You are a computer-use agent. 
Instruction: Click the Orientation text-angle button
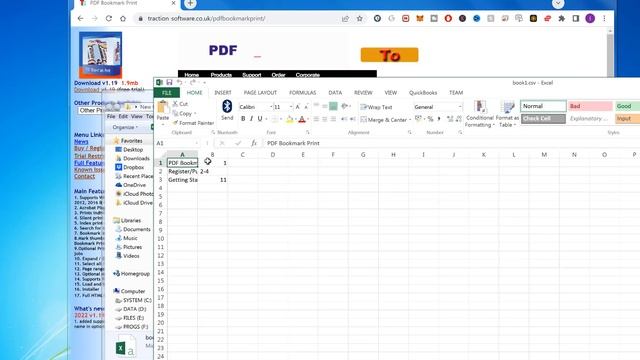345,107
